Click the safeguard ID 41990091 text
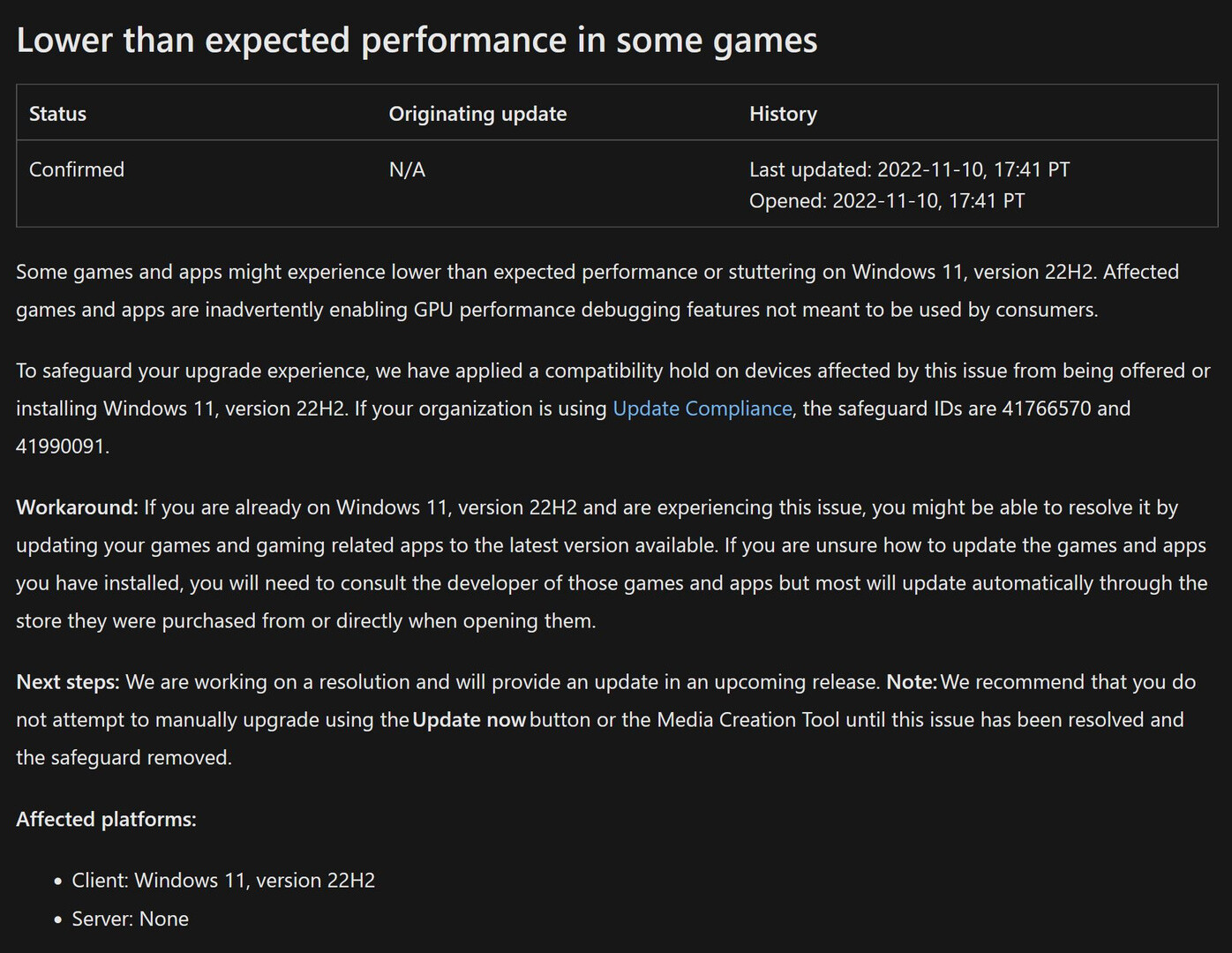 pos(61,446)
